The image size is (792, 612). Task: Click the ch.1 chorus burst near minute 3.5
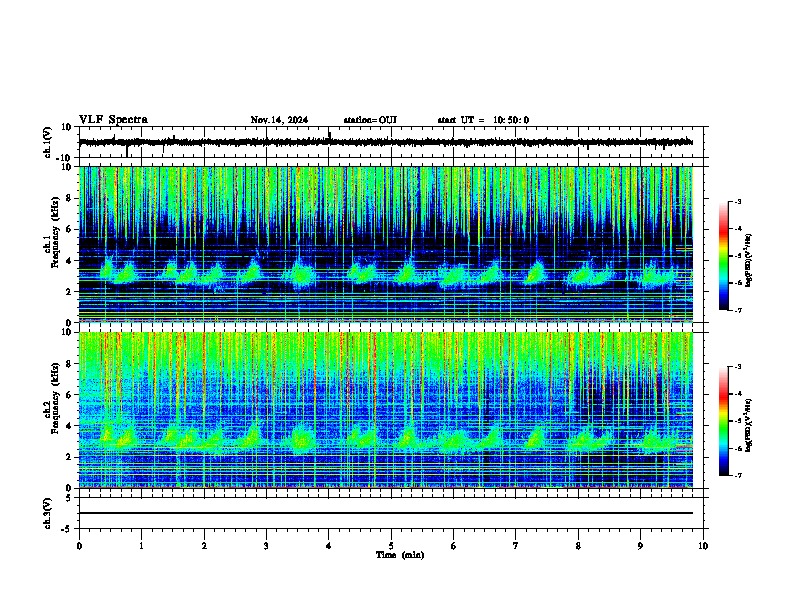click(x=300, y=274)
